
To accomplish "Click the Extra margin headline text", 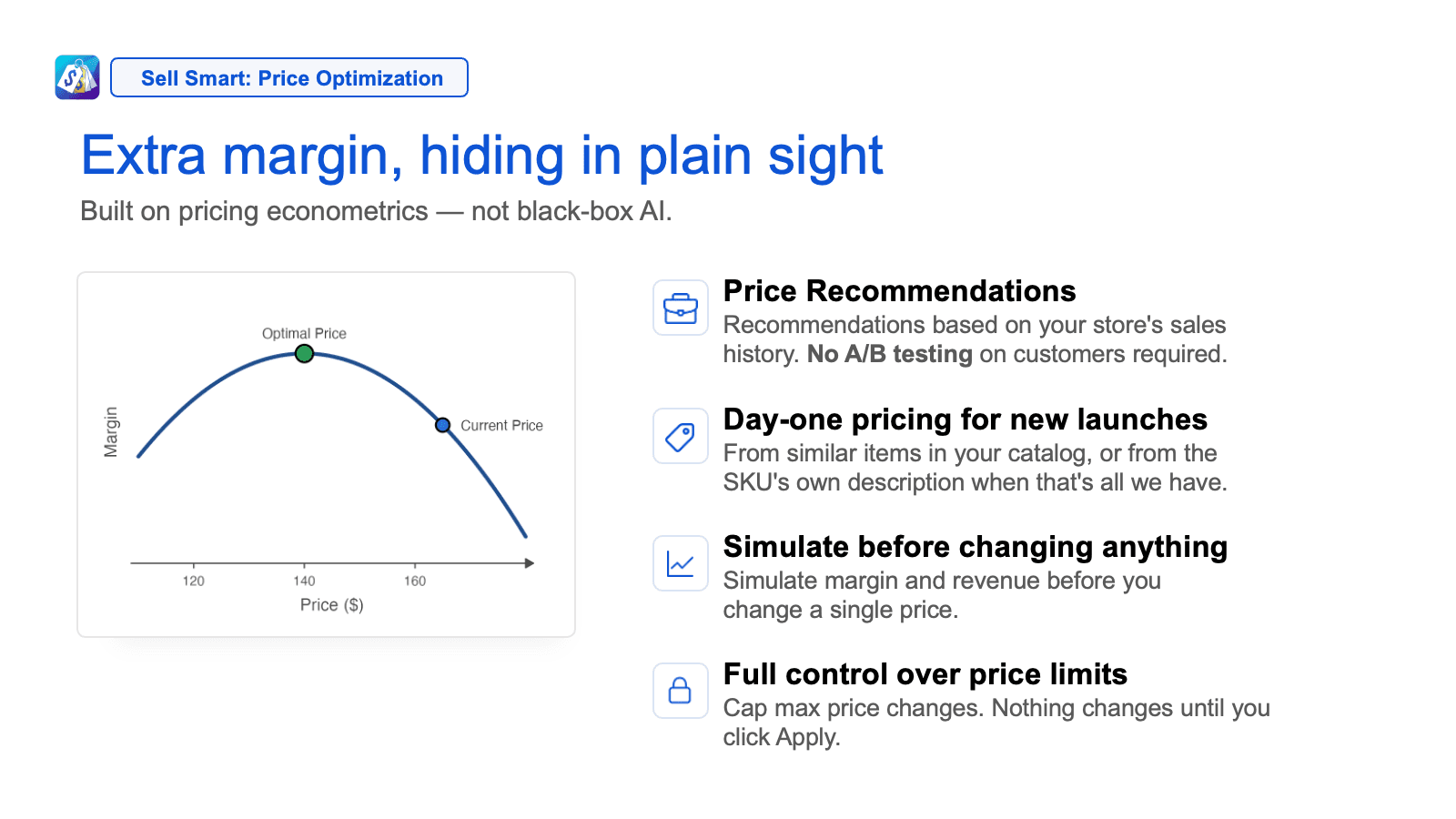I will (x=481, y=156).
